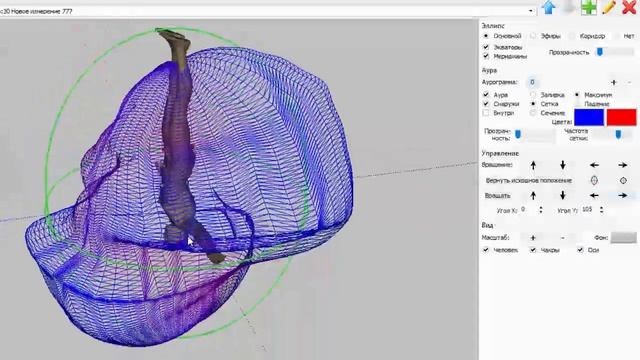
Task: Click the red X delete icon
Action: tap(629, 8)
